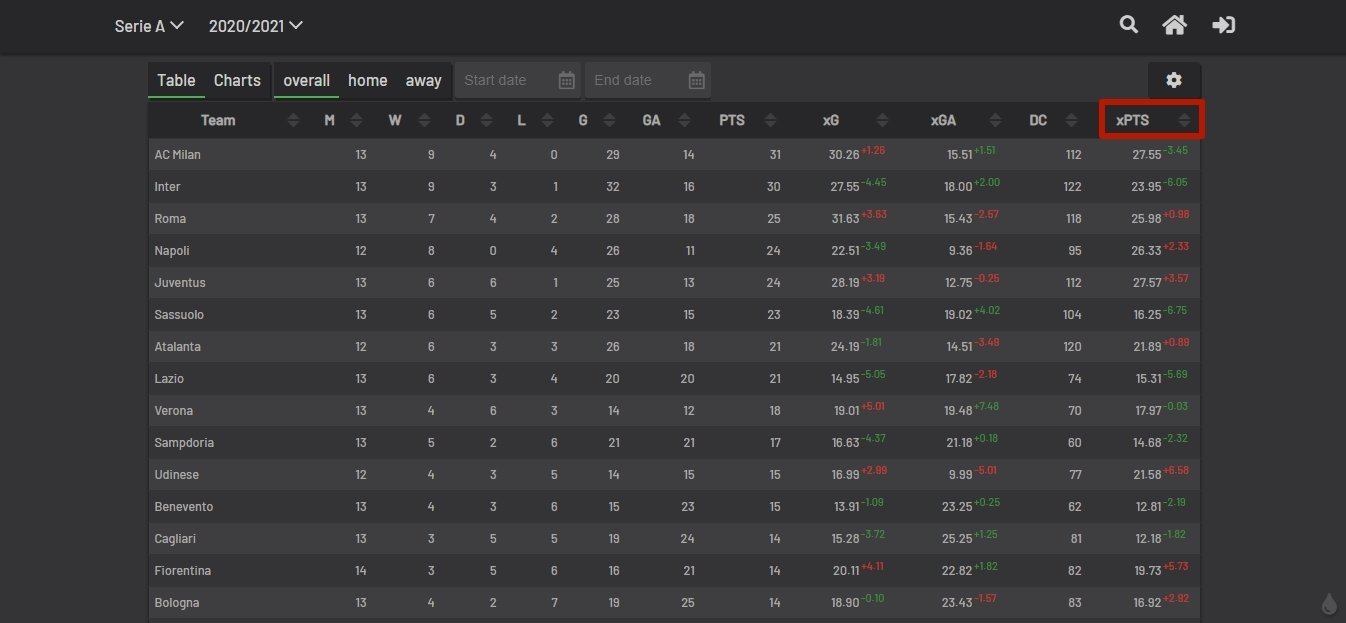The image size is (1346, 623).
Task: Switch to the Charts tab
Action: coord(237,80)
